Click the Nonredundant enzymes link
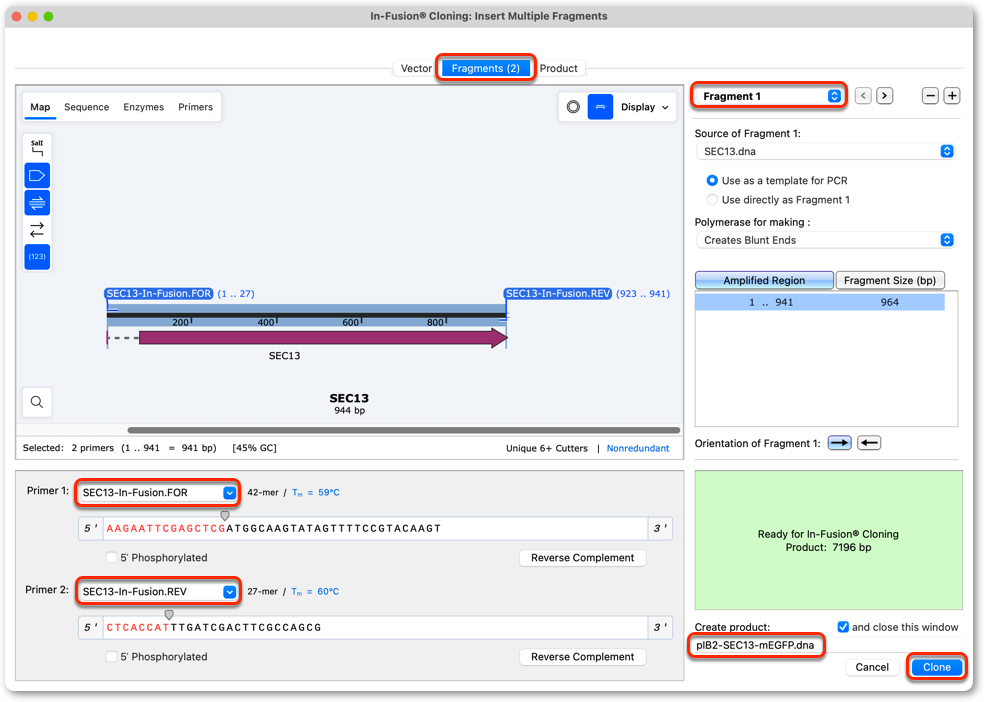Screen dimensions: 984x702 pos(638,449)
